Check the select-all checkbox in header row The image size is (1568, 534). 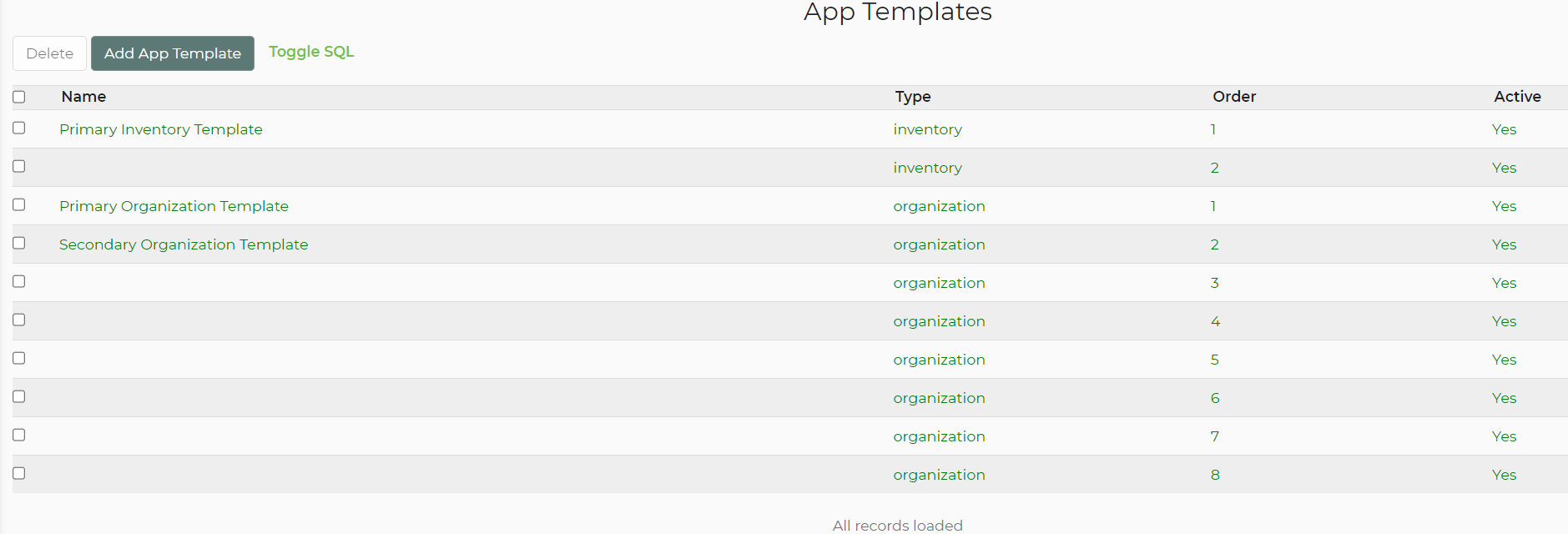[19, 97]
